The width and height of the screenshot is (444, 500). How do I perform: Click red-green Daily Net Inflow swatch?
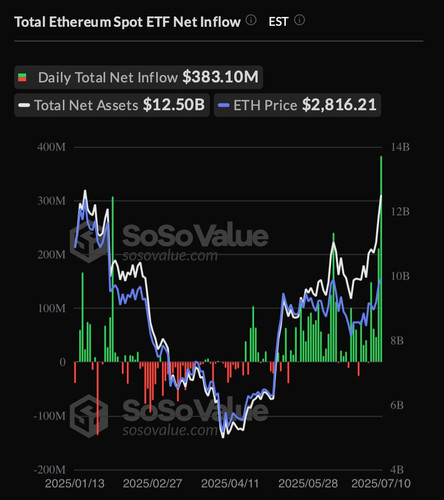click(x=22, y=77)
